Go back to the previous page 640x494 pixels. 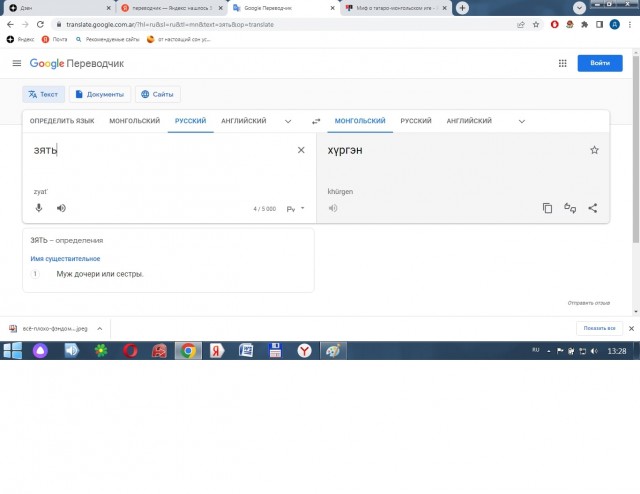[x=10, y=24]
